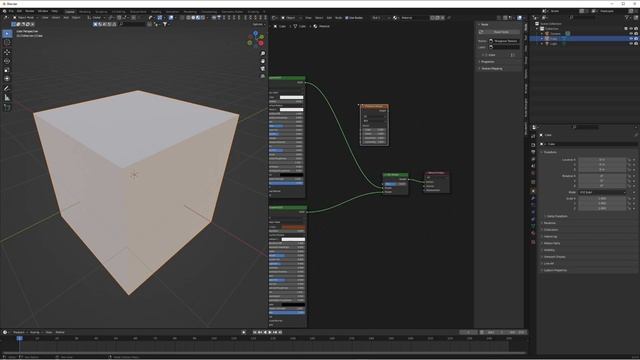
Task: Open the Global transform orientation dropdown
Action: [96, 18]
